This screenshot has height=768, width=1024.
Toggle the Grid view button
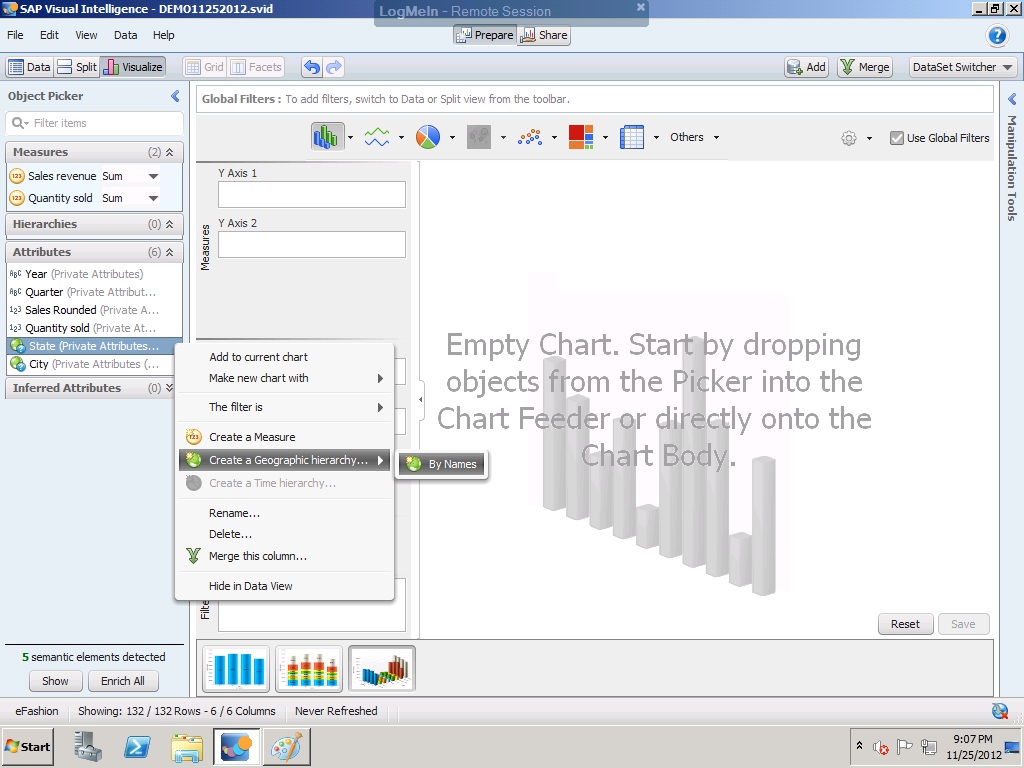click(204, 67)
